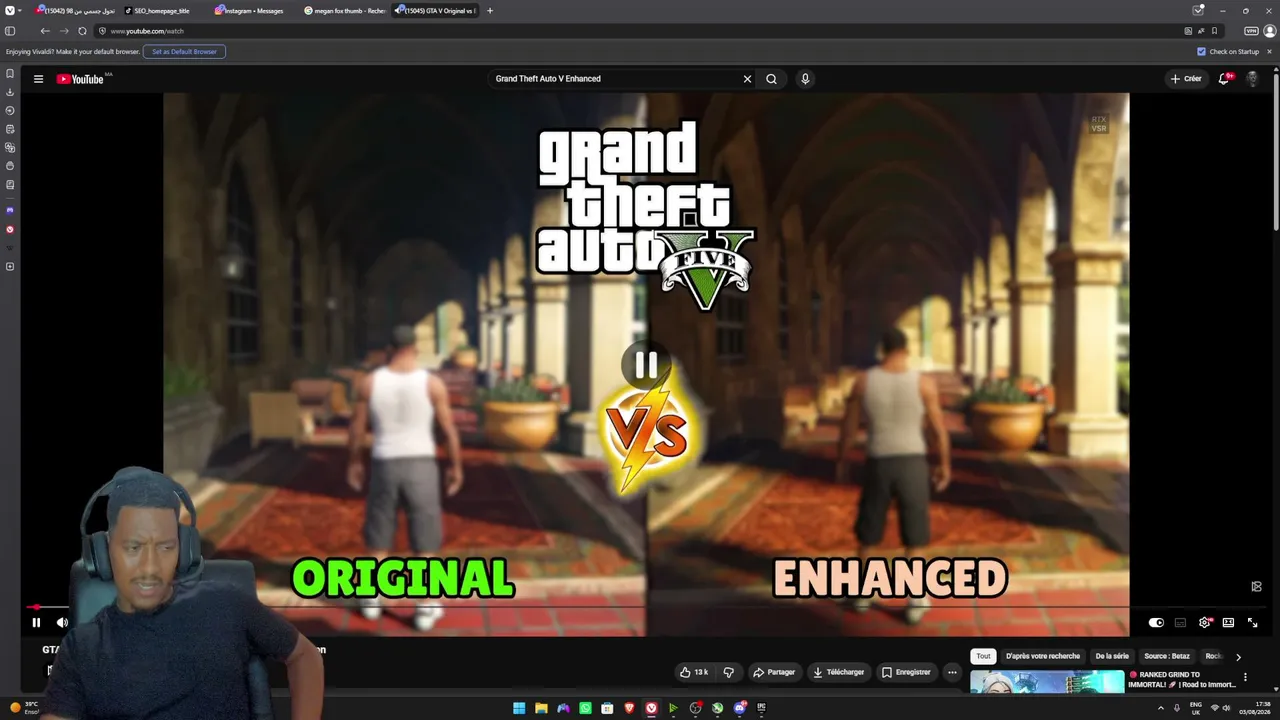Go to YouTube home via logo

pos(80,79)
